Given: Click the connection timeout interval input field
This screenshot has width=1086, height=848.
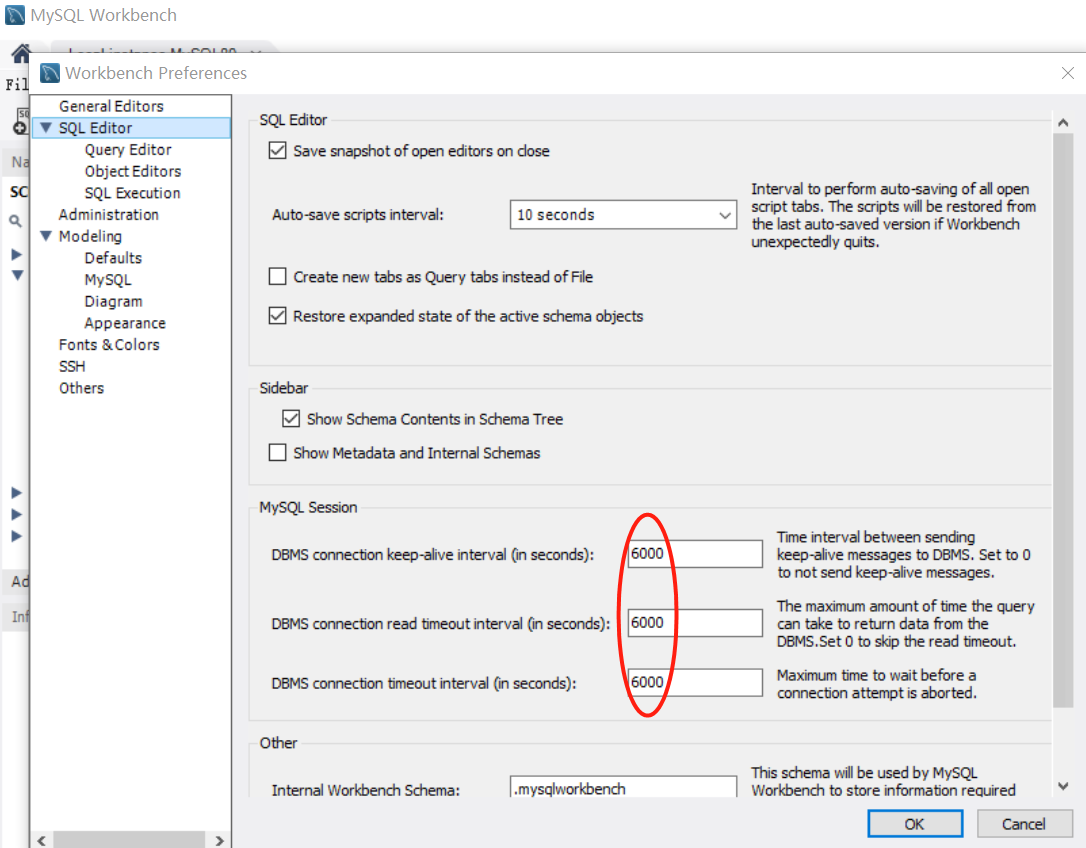Looking at the screenshot, I should coord(695,682).
